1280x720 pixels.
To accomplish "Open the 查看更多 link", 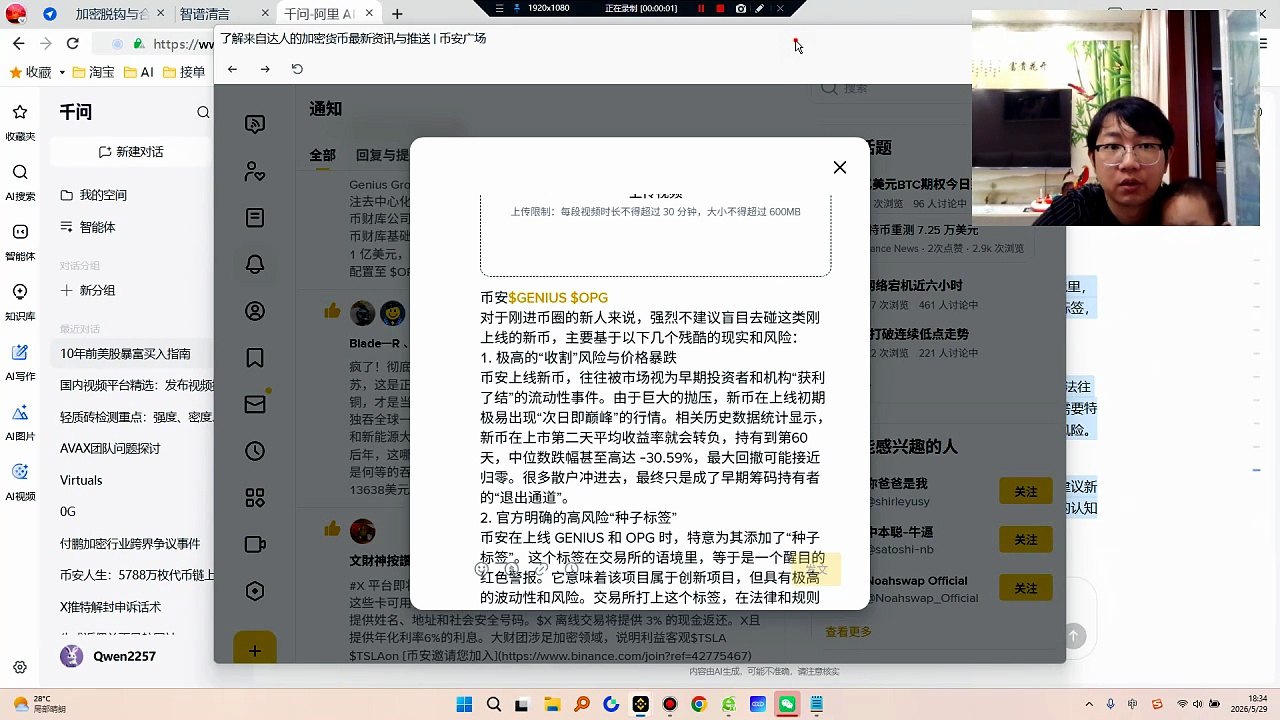I will click(848, 632).
